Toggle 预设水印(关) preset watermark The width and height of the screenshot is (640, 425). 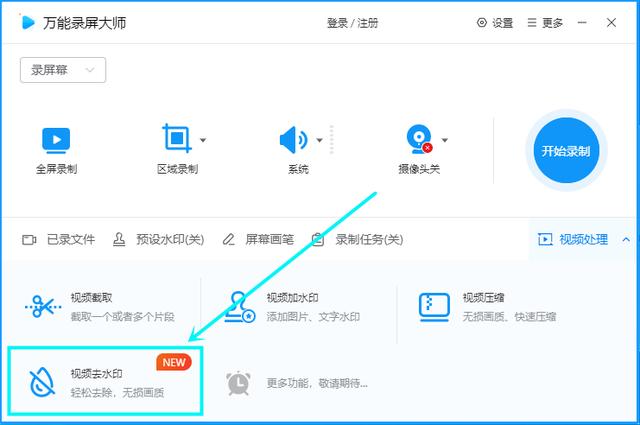[170, 240]
